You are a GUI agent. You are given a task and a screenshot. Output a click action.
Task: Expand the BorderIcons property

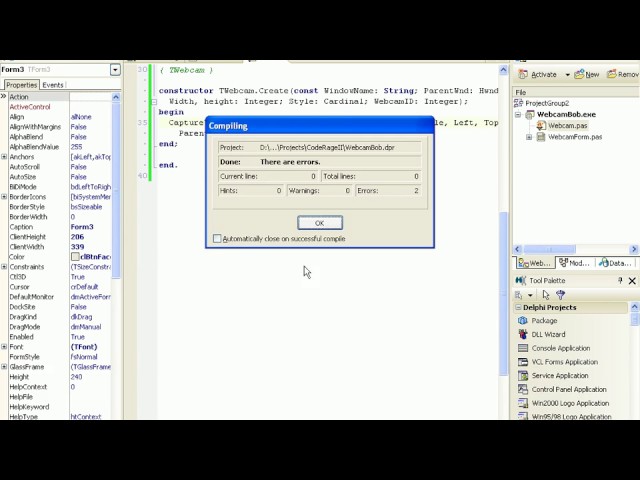coord(4,197)
